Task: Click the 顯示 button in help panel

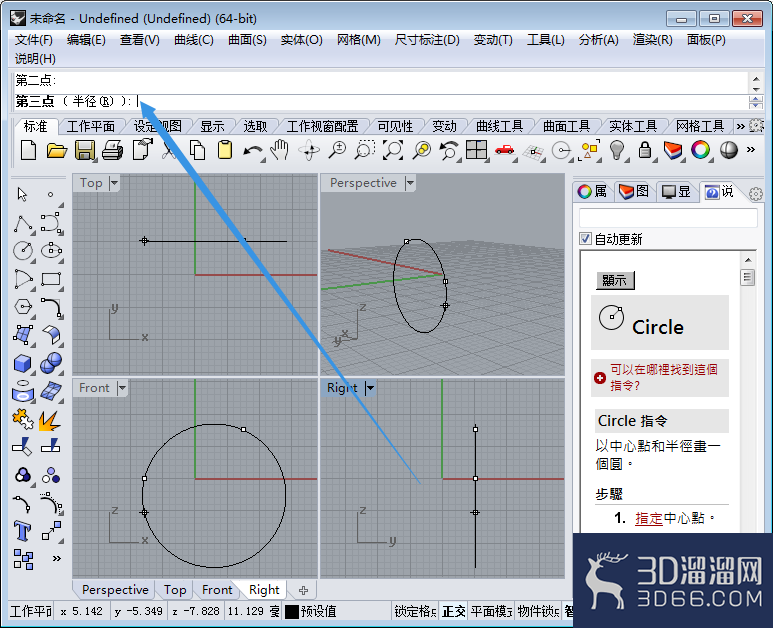Action: coord(615,280)
